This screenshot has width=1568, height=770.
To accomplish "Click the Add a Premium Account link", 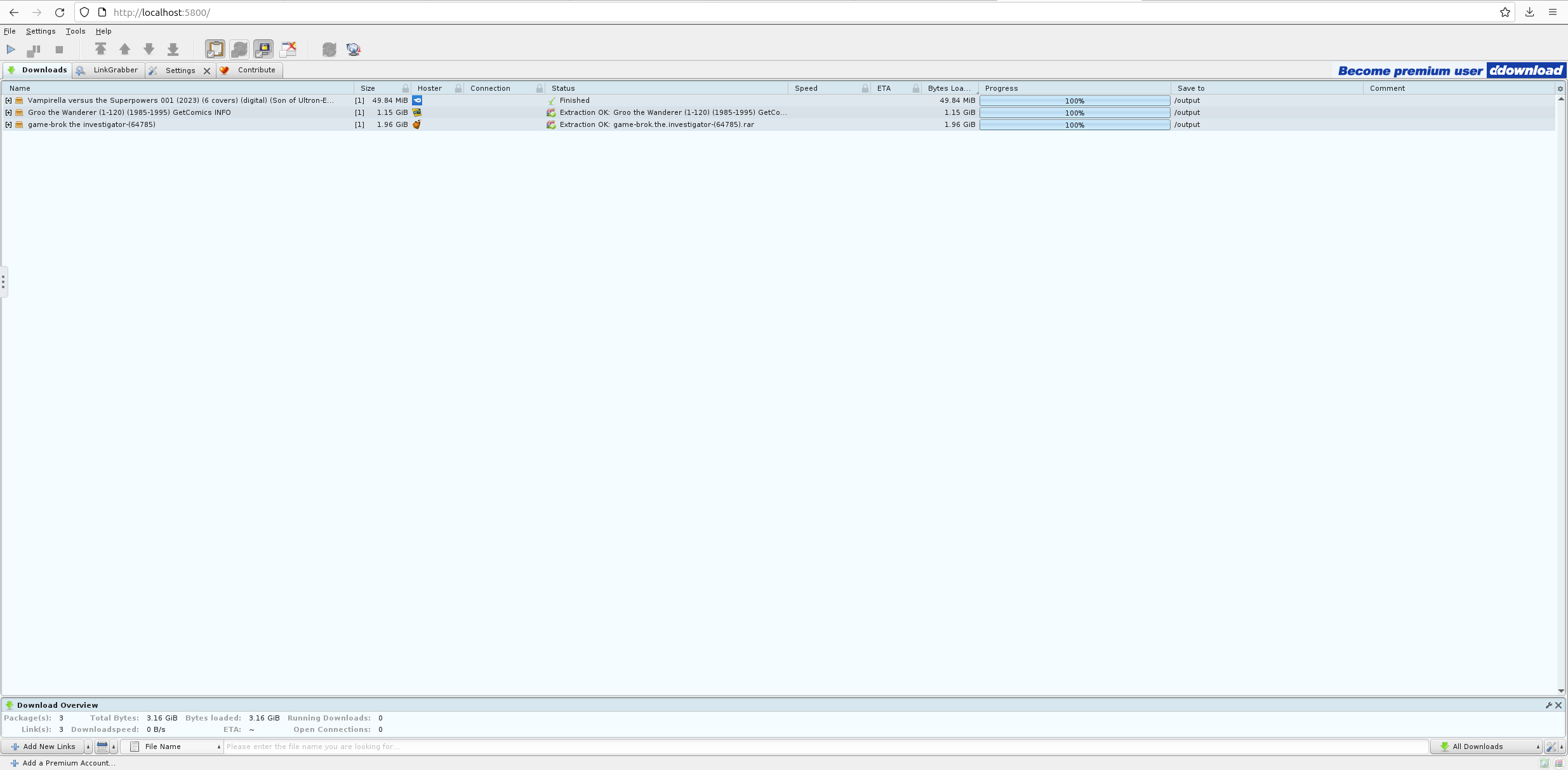I will coord(69,763).
